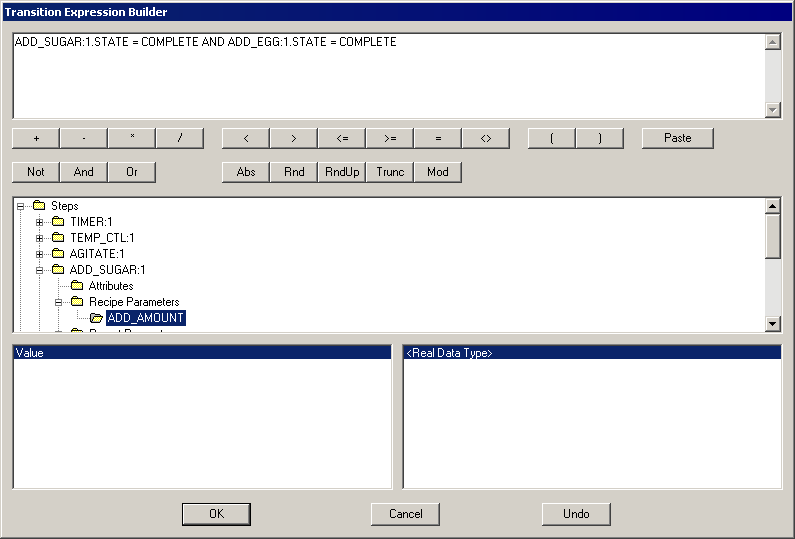Click the Trunc function button

pos(390,172)
